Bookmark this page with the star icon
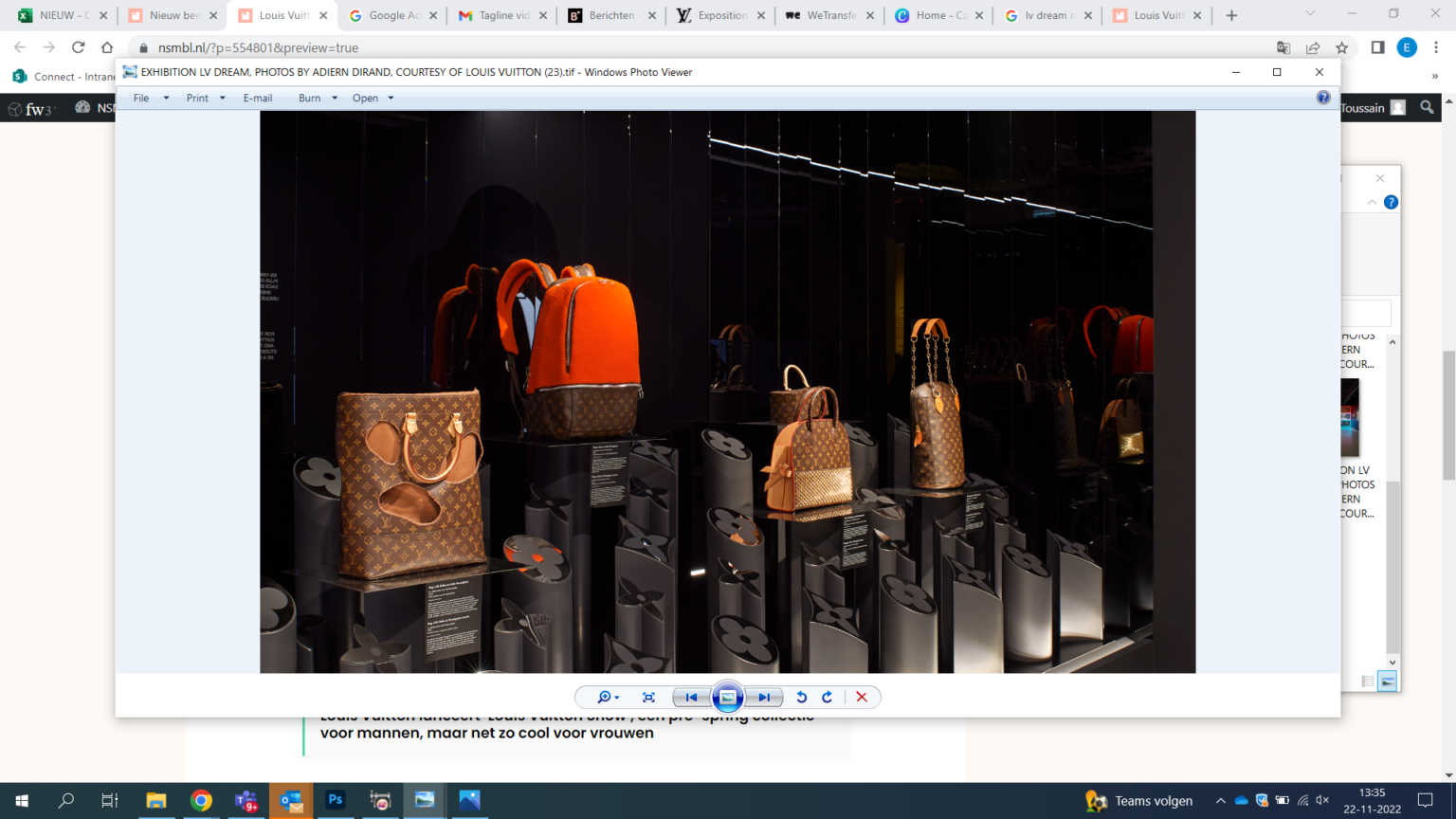Screen dimensions: 1456x819 (x=1341, y=47)
